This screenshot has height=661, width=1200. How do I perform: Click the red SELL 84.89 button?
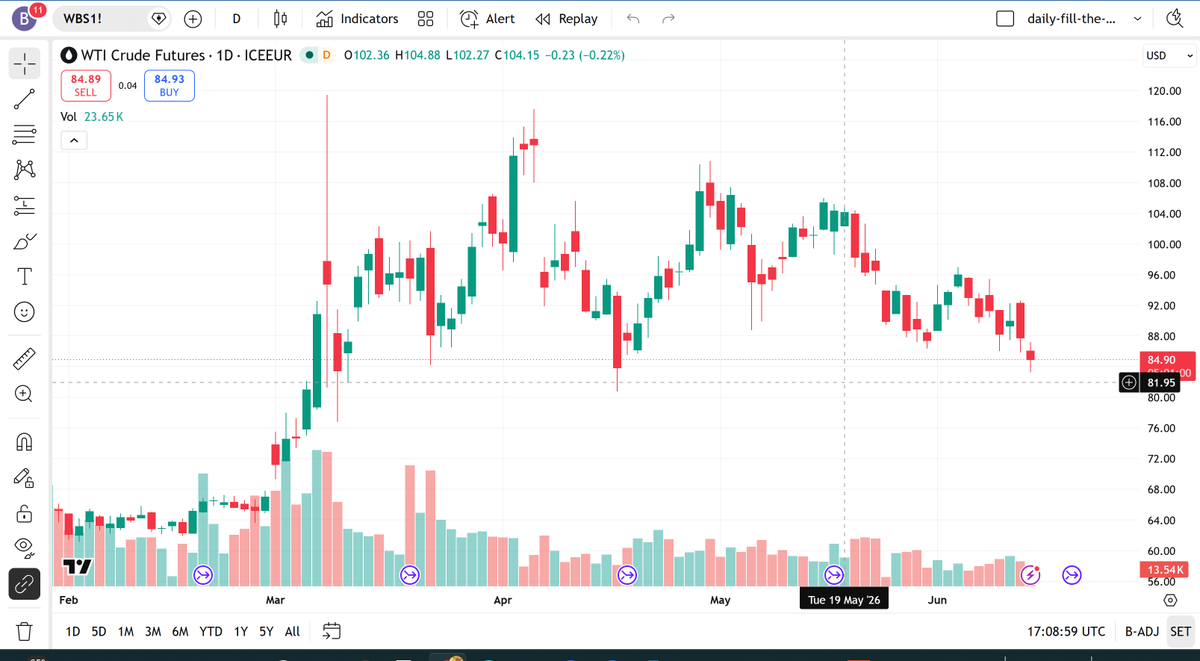pos(86,85)
